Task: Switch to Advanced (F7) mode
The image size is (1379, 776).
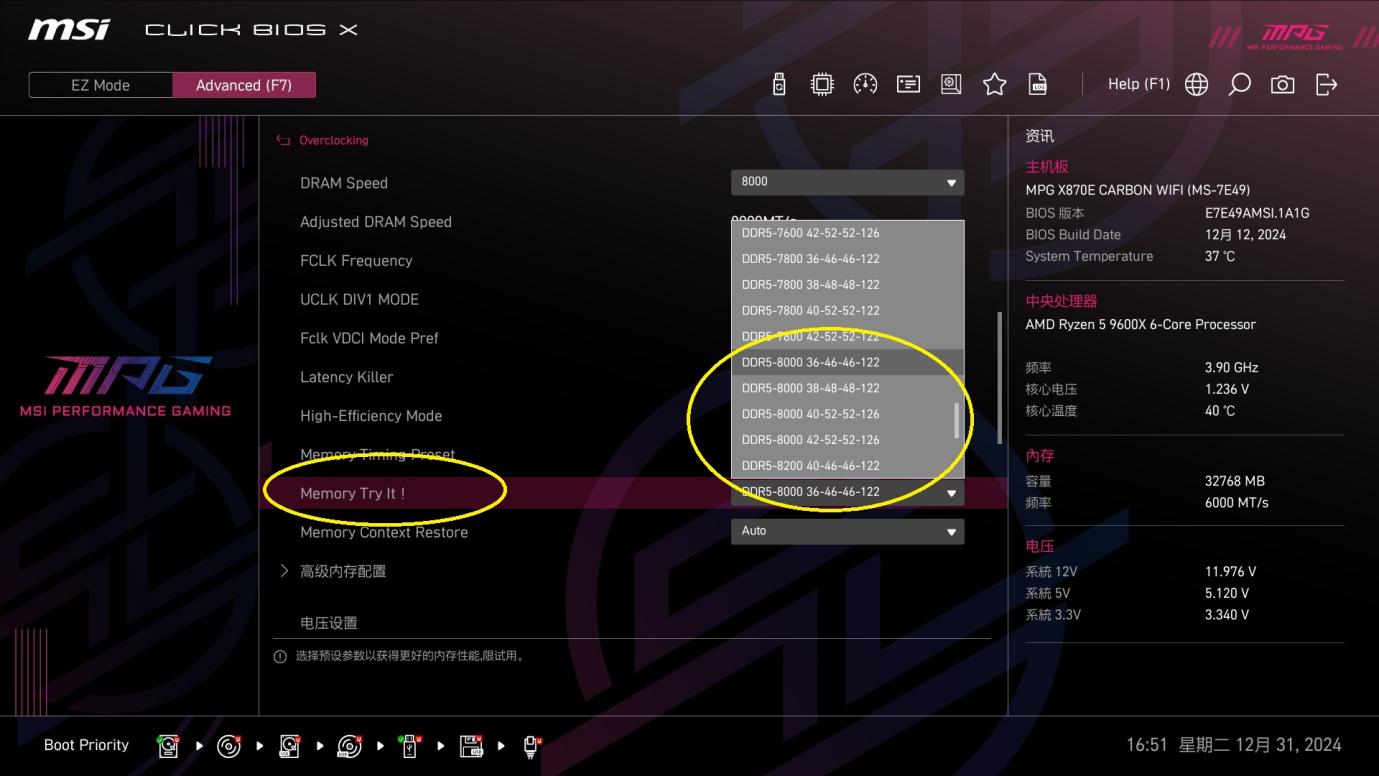Action: 244,85
